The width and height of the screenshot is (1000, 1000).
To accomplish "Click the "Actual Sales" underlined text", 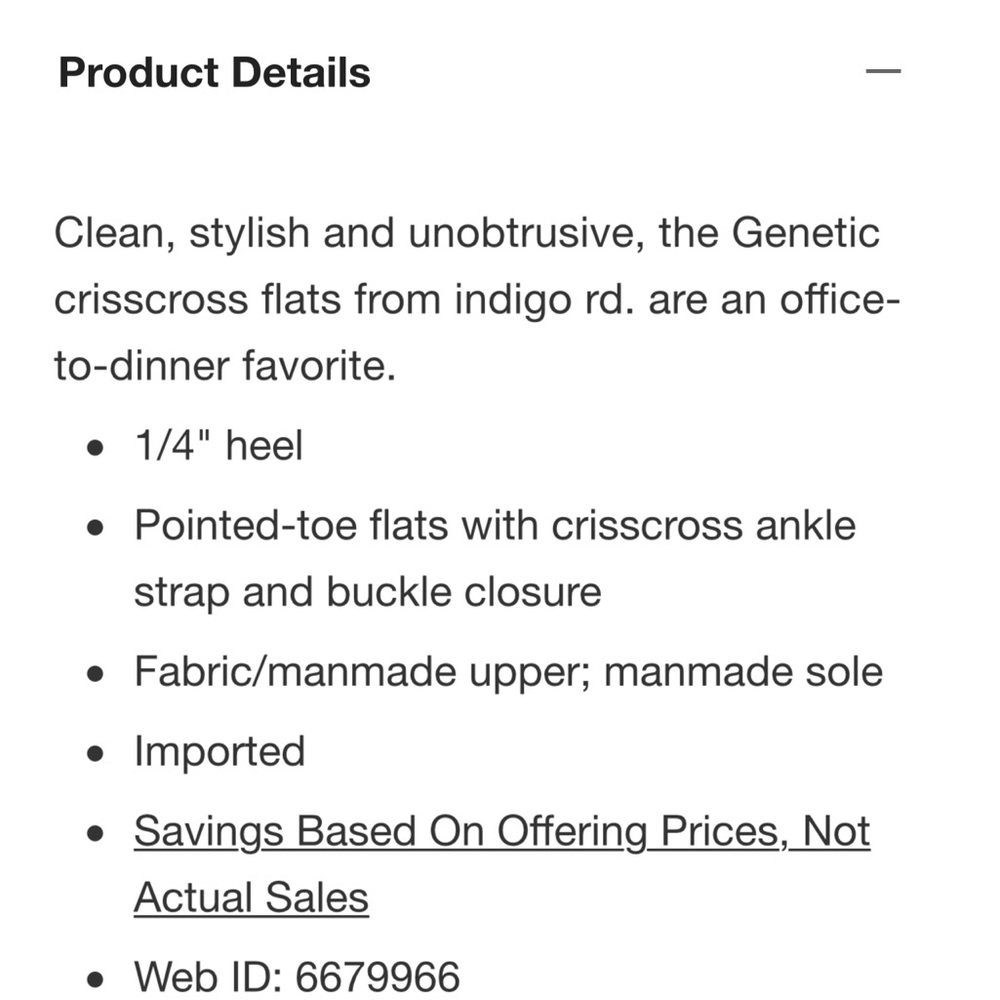I will [251, 897].
